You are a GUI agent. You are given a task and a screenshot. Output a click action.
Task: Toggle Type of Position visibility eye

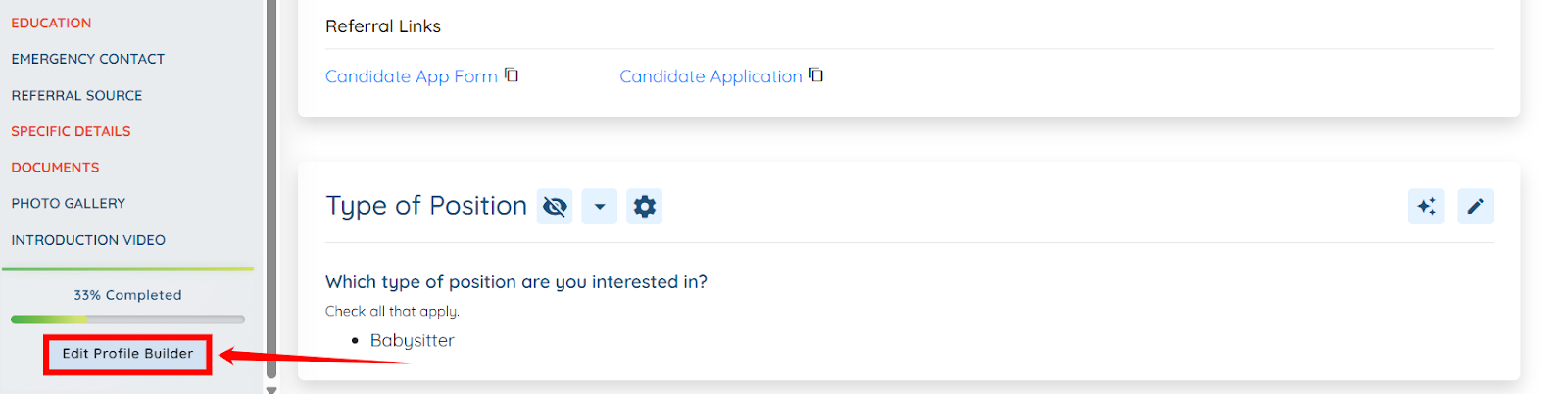[x=555, y=207]
